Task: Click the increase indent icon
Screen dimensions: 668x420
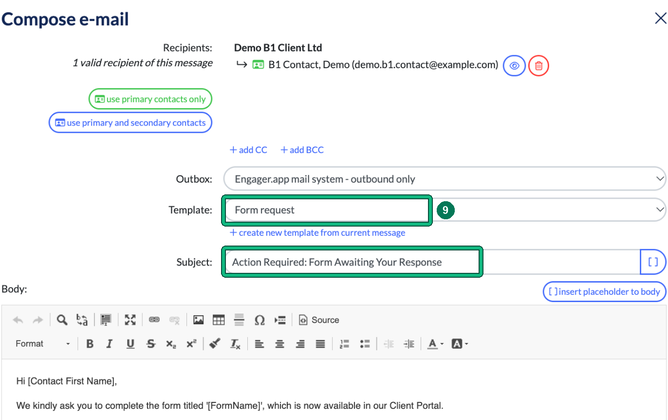Action: [x=409, y=344]
